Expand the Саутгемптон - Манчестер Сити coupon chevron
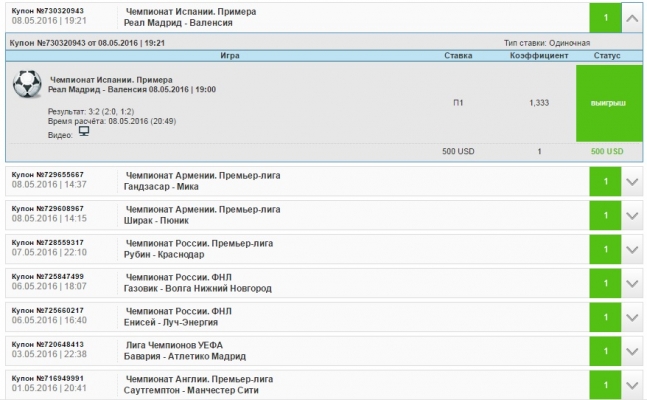 (x=632, y=385)
